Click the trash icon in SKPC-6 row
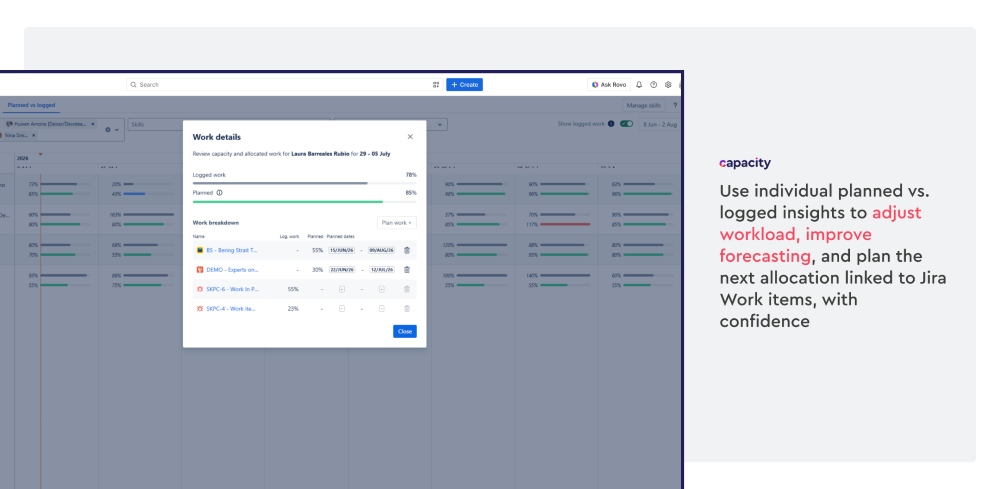Viewport: 1000px width, 489px height. click(x=407, y=289)
